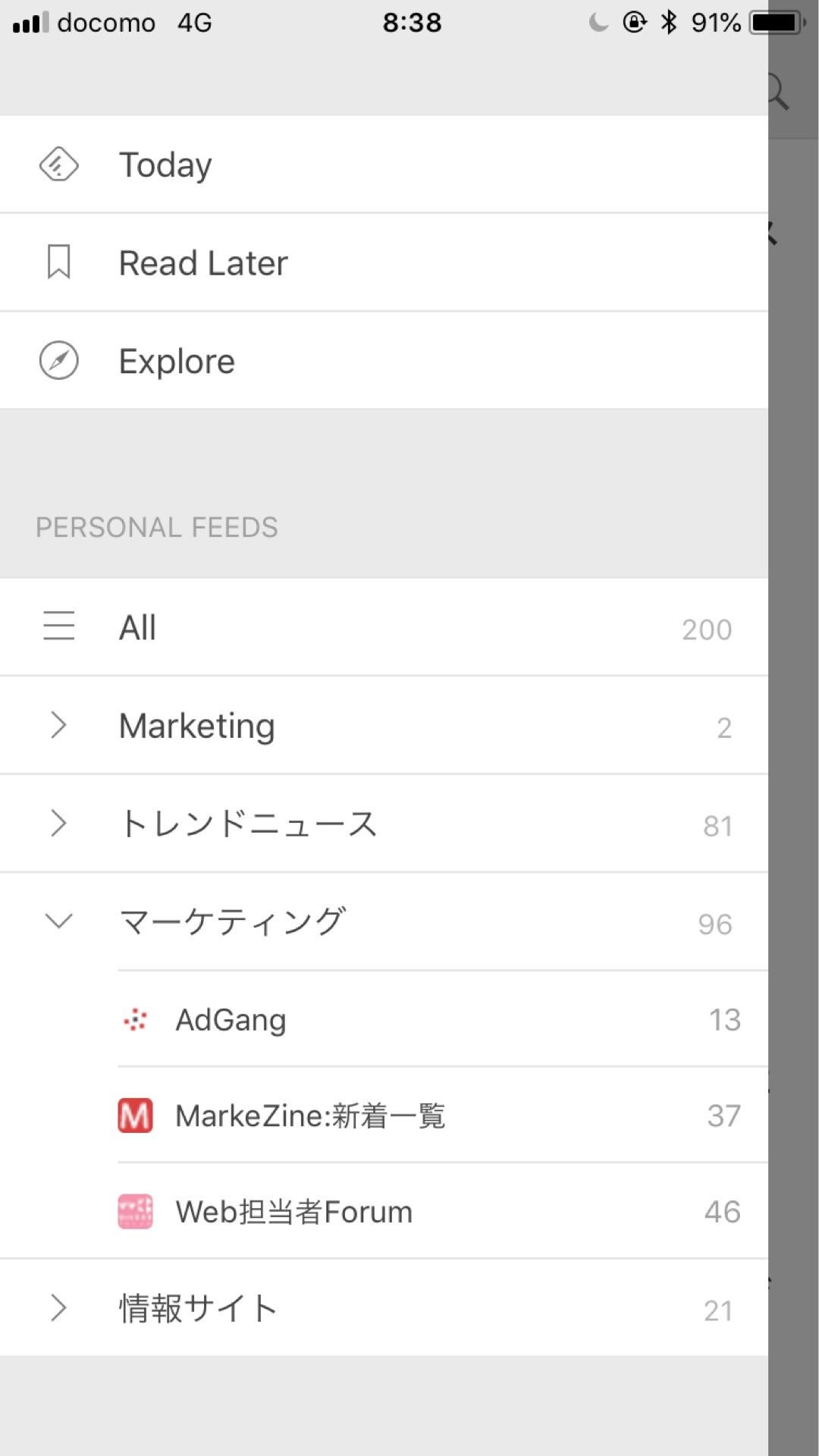Open the Read Later list
Viewport: 819px width, 1456px height.
point(203,263)
